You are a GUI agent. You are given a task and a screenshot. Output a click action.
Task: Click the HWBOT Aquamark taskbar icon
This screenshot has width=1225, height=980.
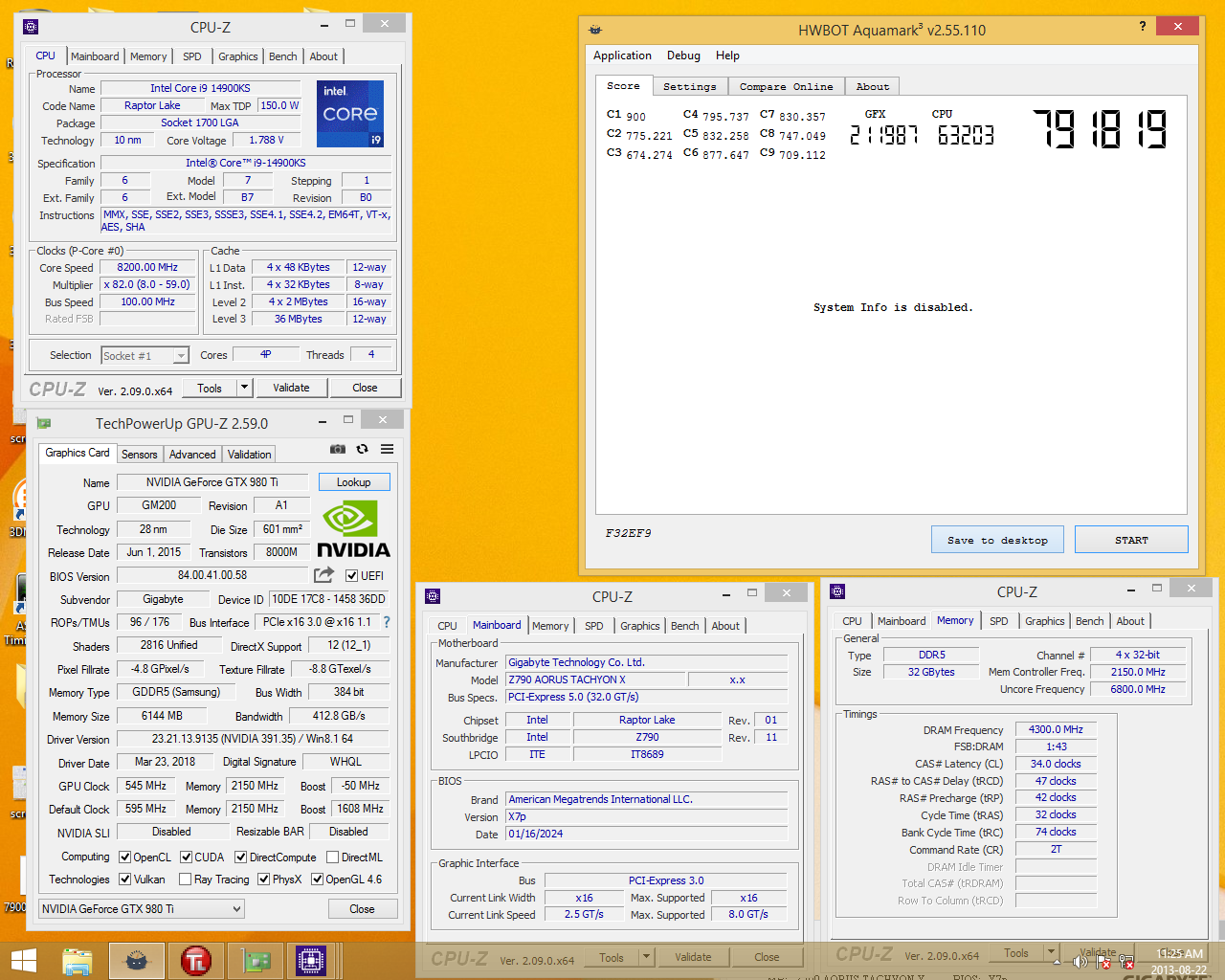click(137, 960)
